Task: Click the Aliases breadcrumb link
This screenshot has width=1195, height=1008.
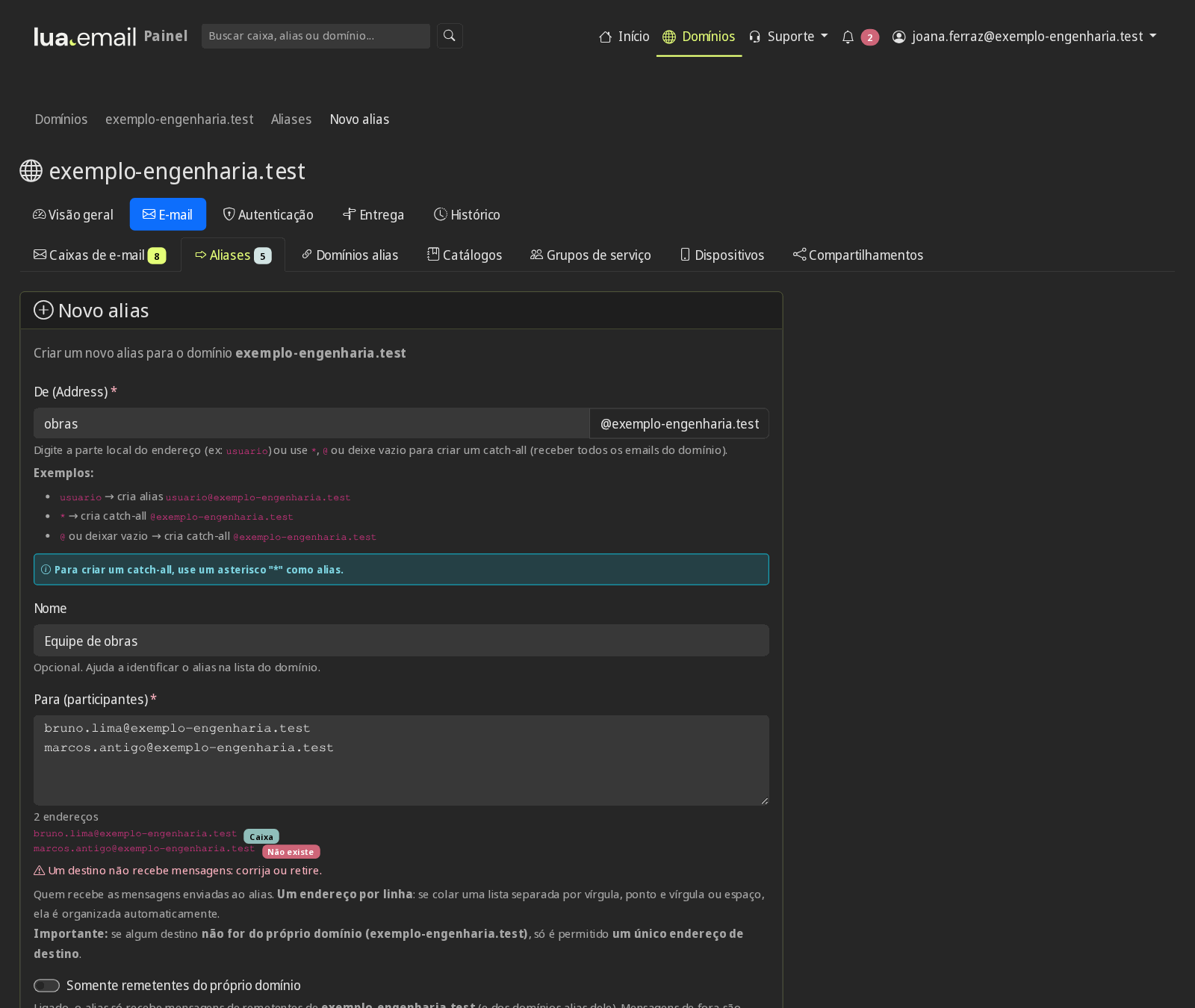Action: [291, 119]
